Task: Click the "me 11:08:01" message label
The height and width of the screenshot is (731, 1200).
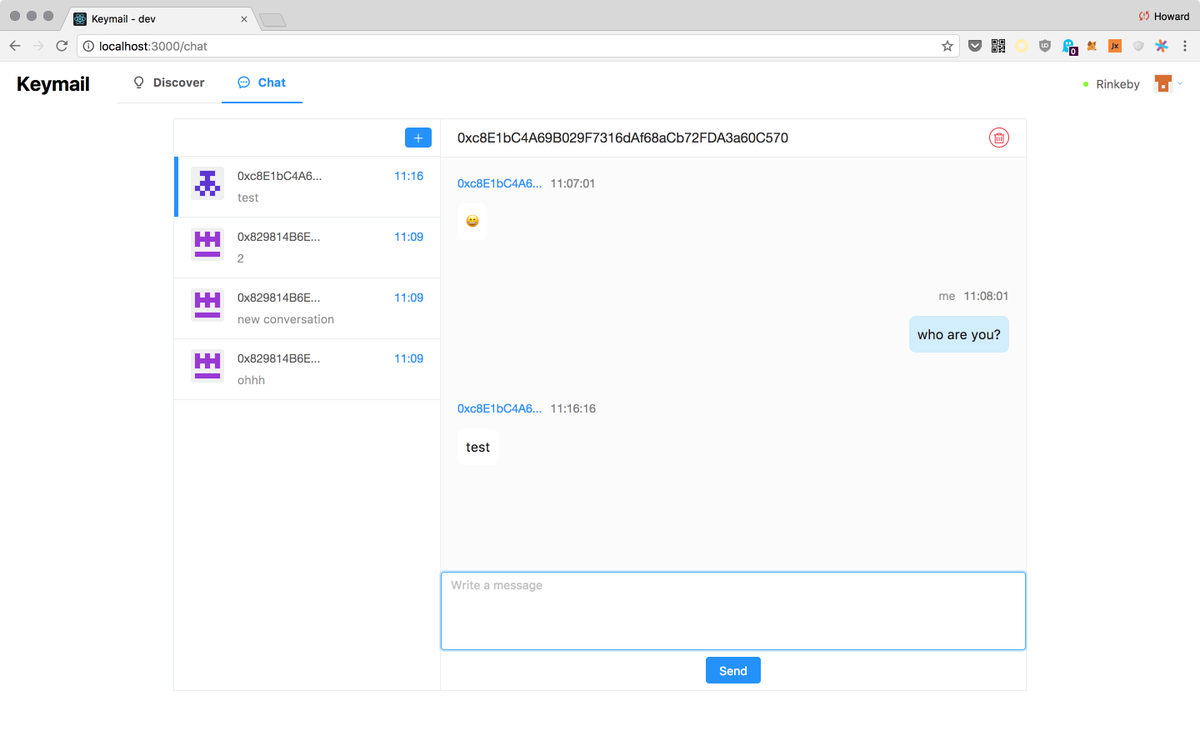Action: [x=973, y=297]
